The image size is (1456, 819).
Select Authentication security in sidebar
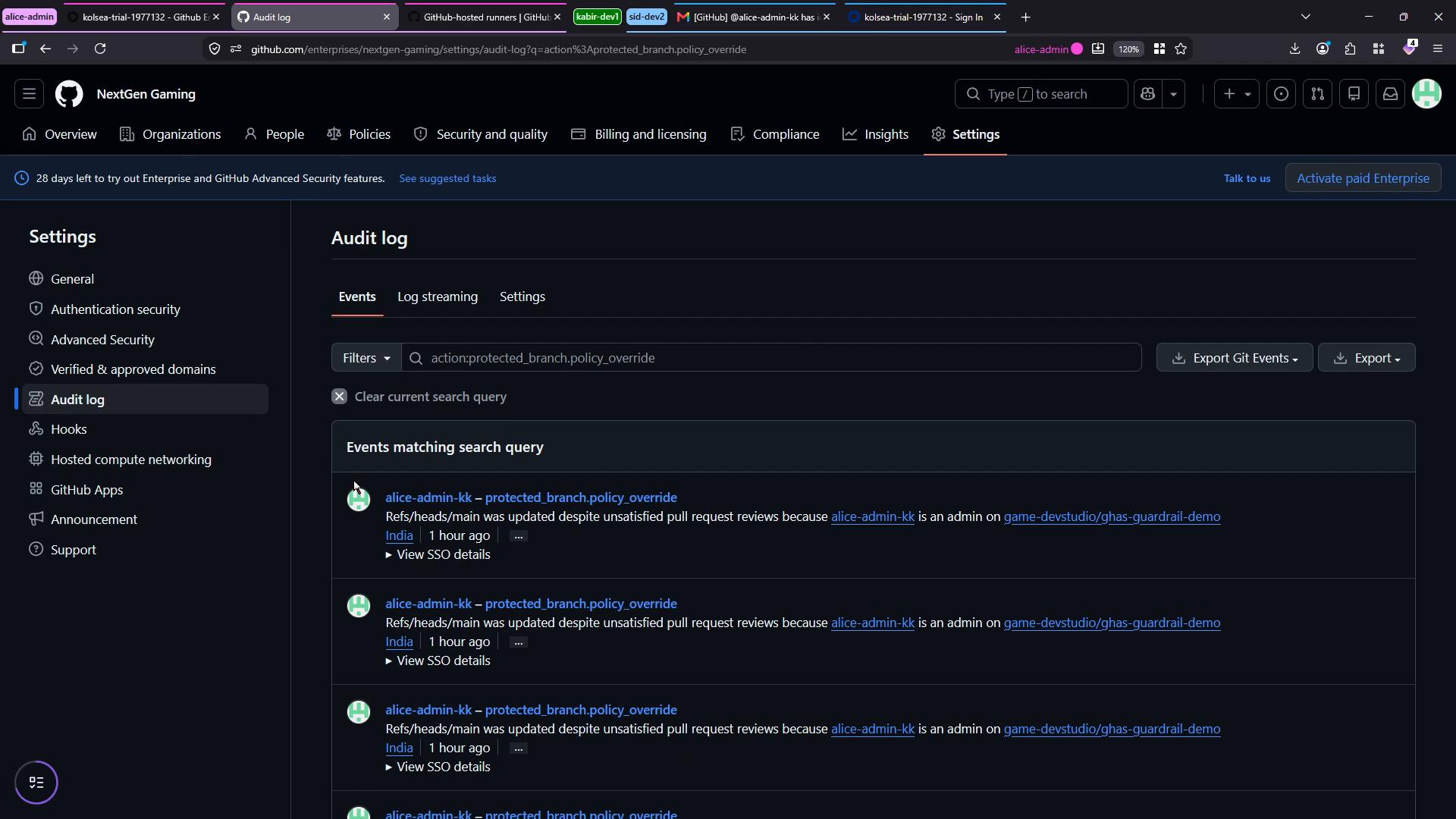click(145, 309)
